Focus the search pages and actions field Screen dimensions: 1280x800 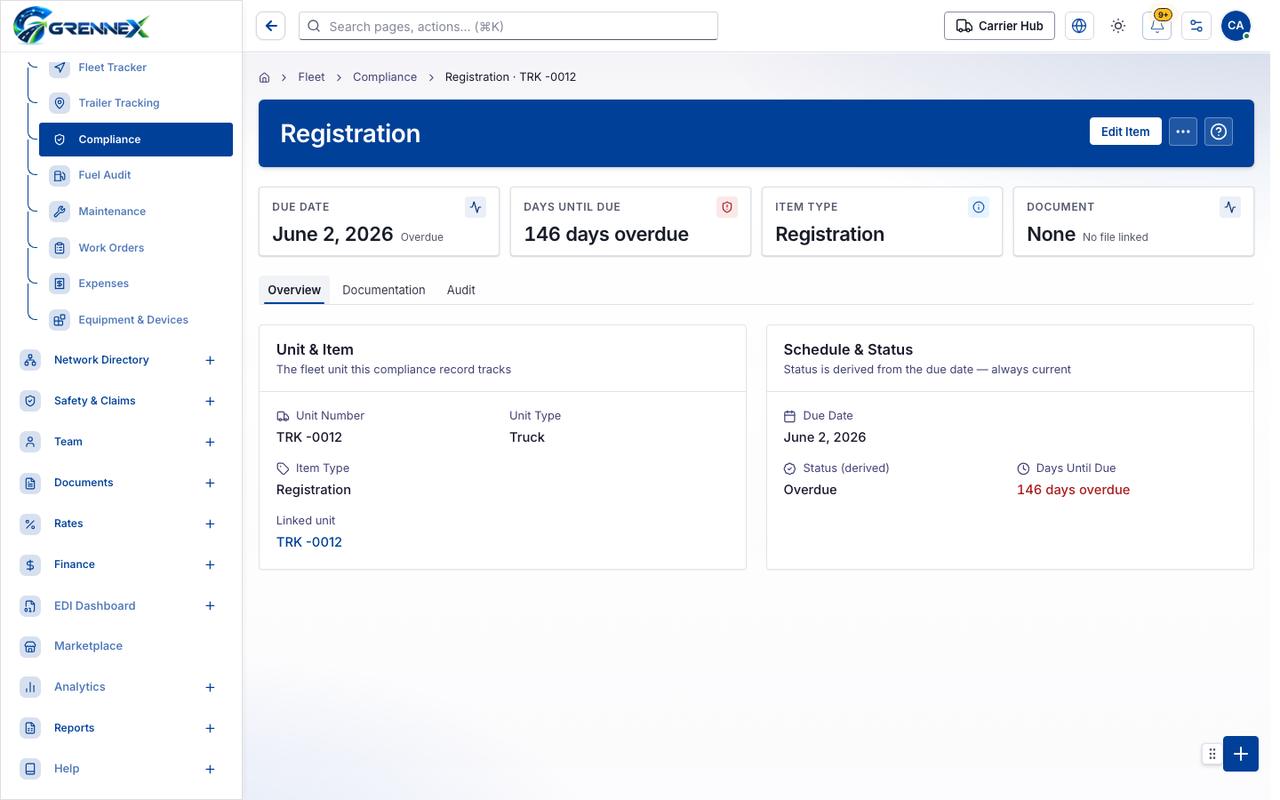[x=508, y=26]
